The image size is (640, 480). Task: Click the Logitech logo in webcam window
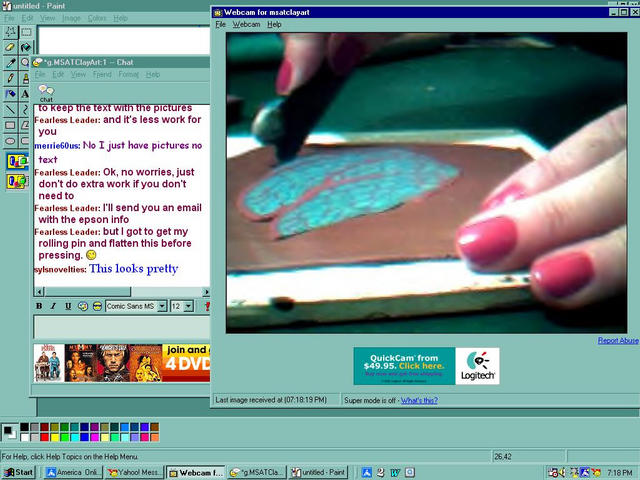[478, 366]
